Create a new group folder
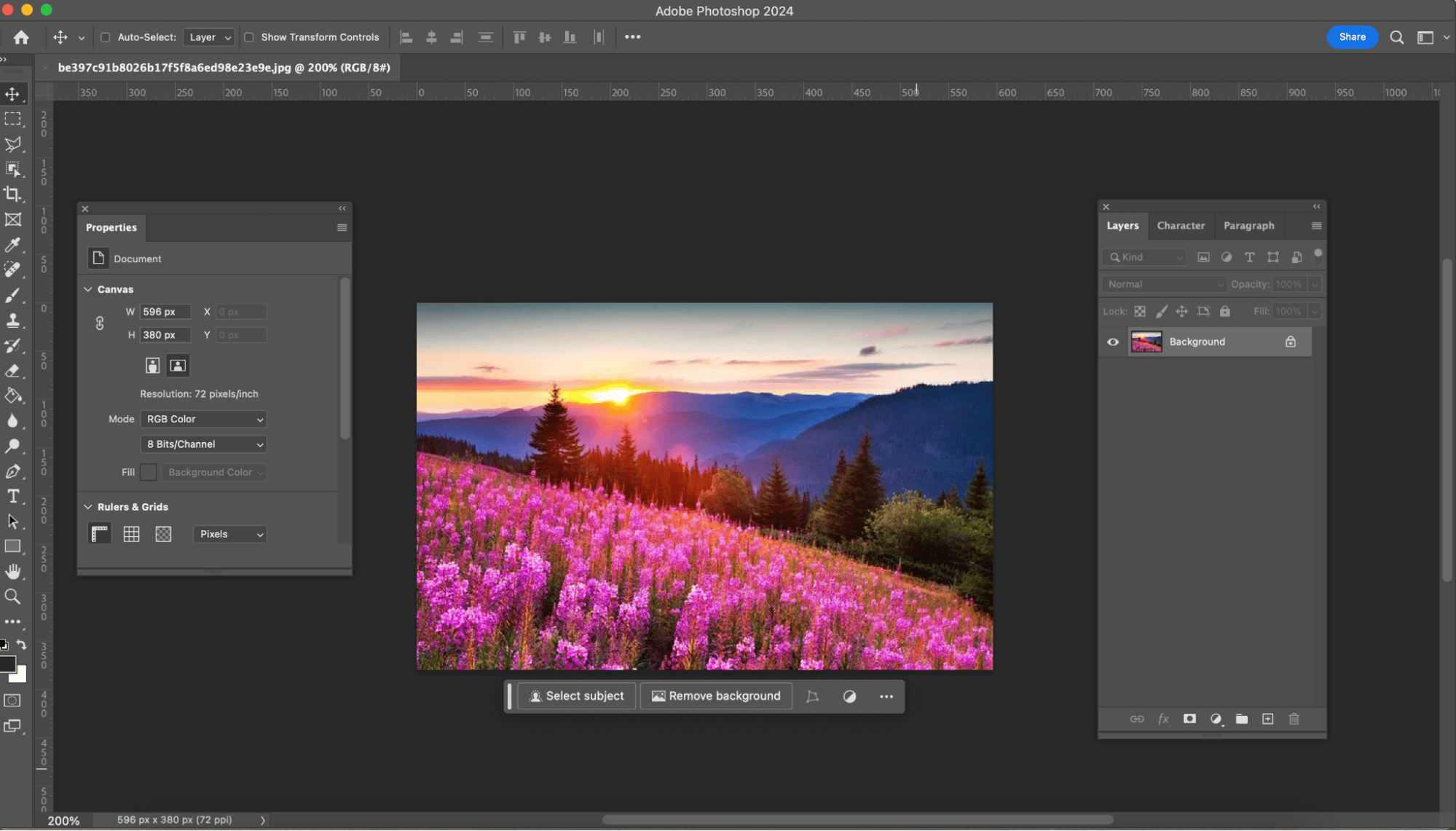Image resolution: width=1456 pixels, height=831 pixels. pos(1242,719)
